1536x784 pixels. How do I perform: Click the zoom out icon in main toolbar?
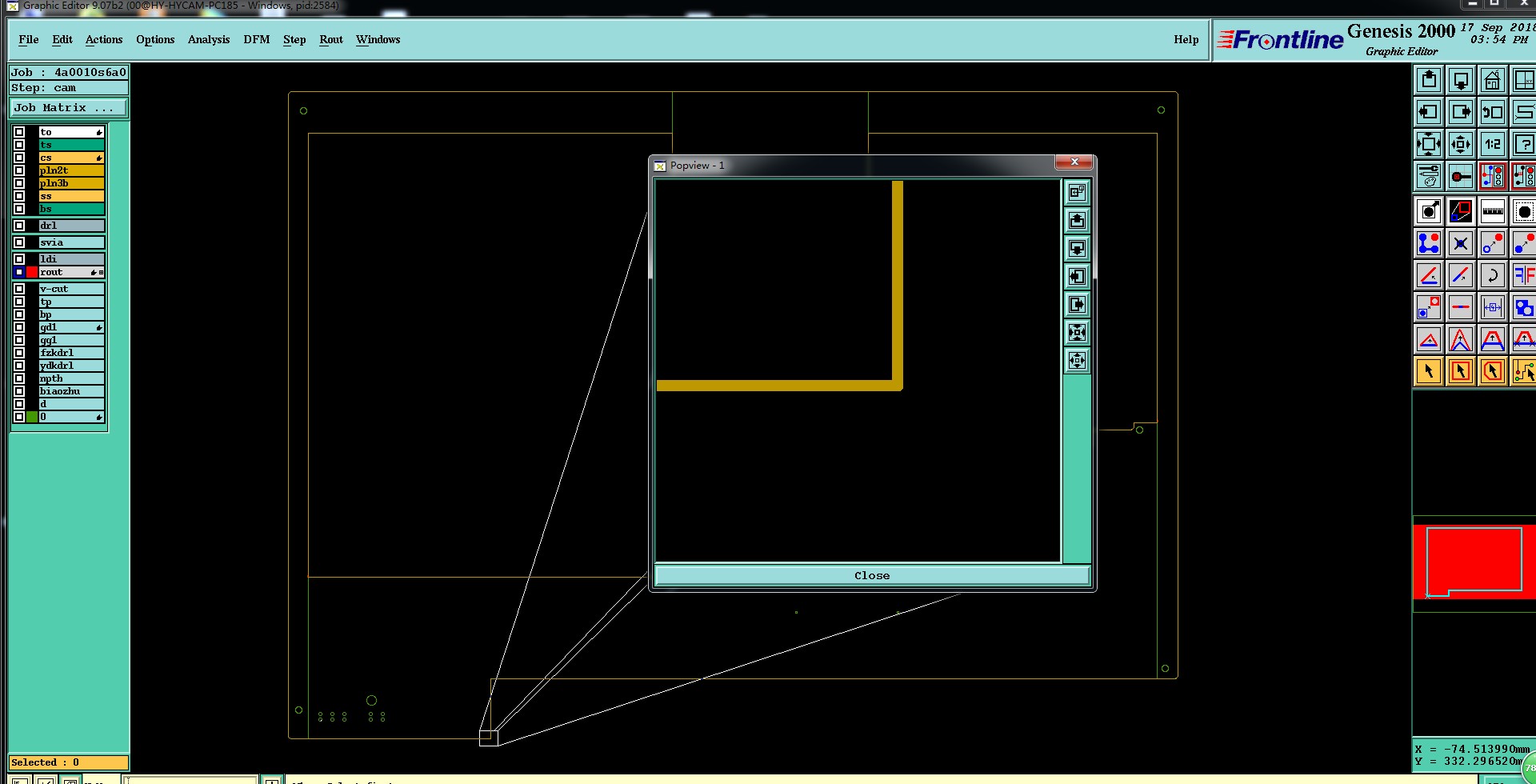tap(1461, 144)
